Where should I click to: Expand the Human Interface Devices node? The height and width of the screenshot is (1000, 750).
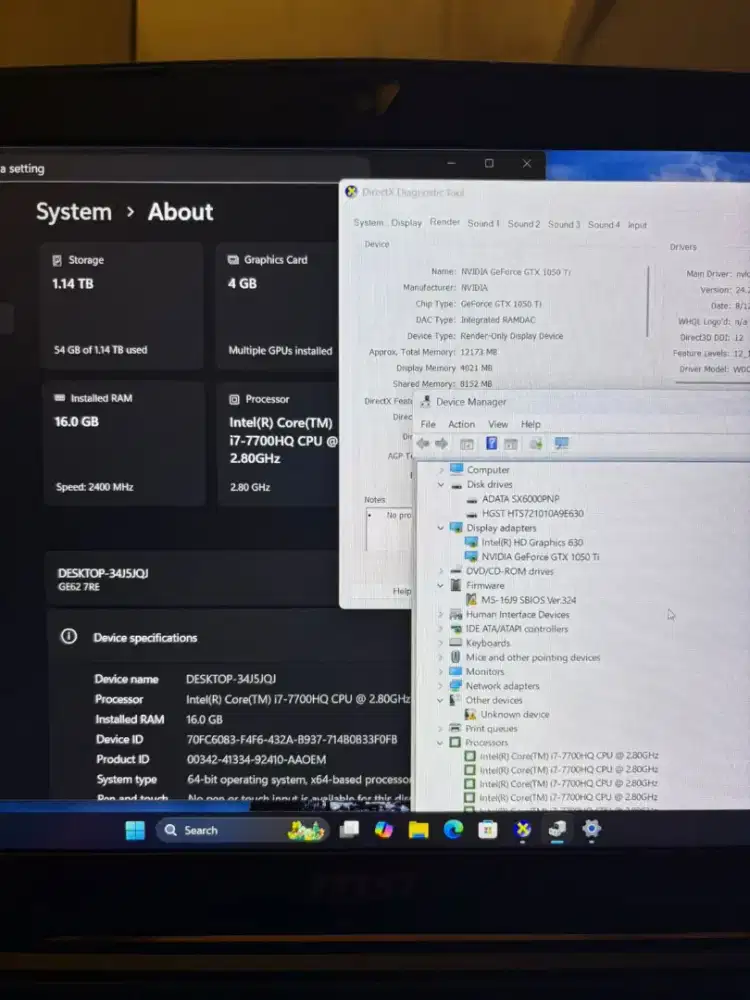click(440, 615)
